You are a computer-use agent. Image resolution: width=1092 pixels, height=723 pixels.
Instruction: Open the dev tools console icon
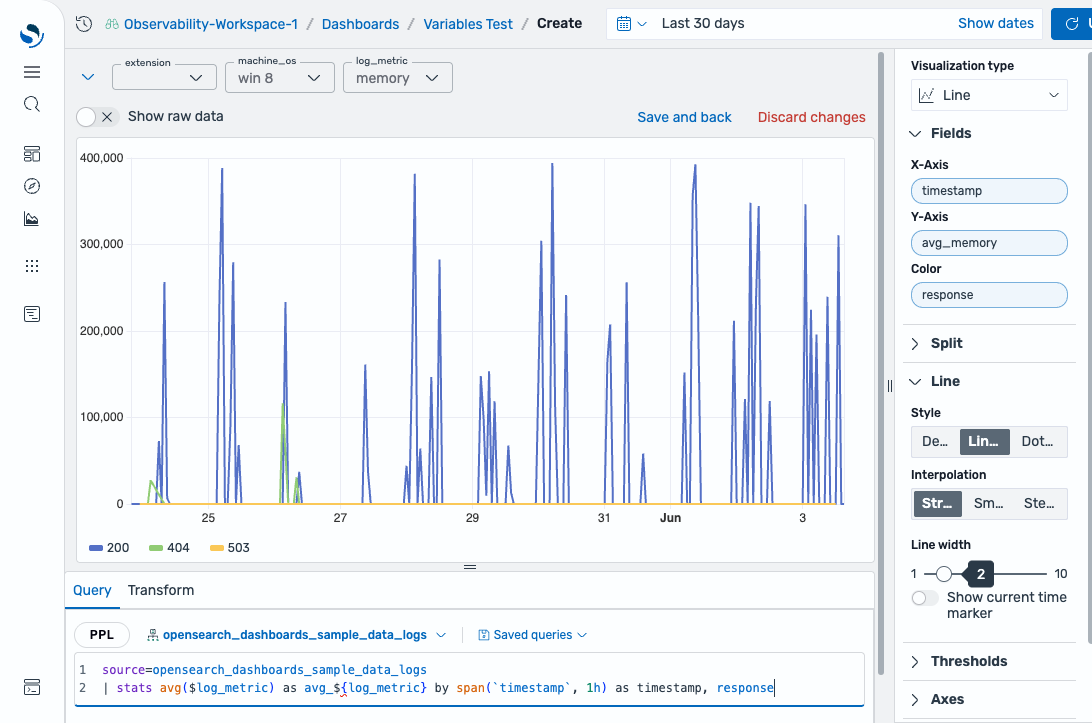pyautogui.click(x=32, y=687)
